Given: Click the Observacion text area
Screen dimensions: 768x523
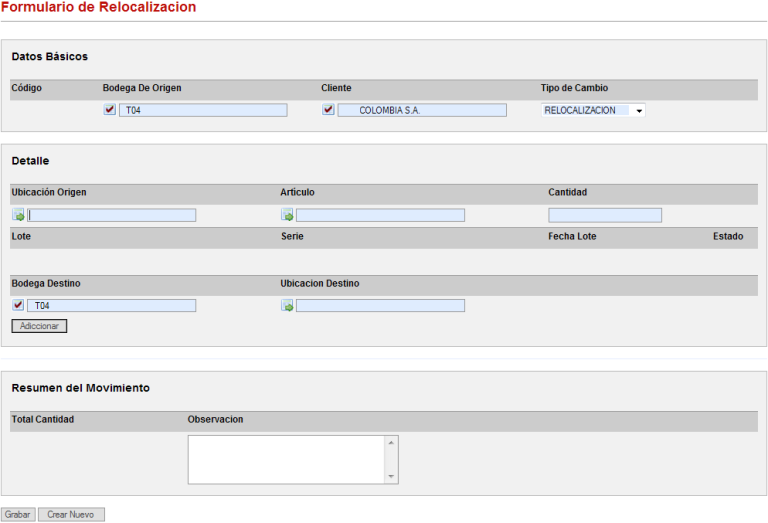Looking at the screenshot, I should (286, 459).
